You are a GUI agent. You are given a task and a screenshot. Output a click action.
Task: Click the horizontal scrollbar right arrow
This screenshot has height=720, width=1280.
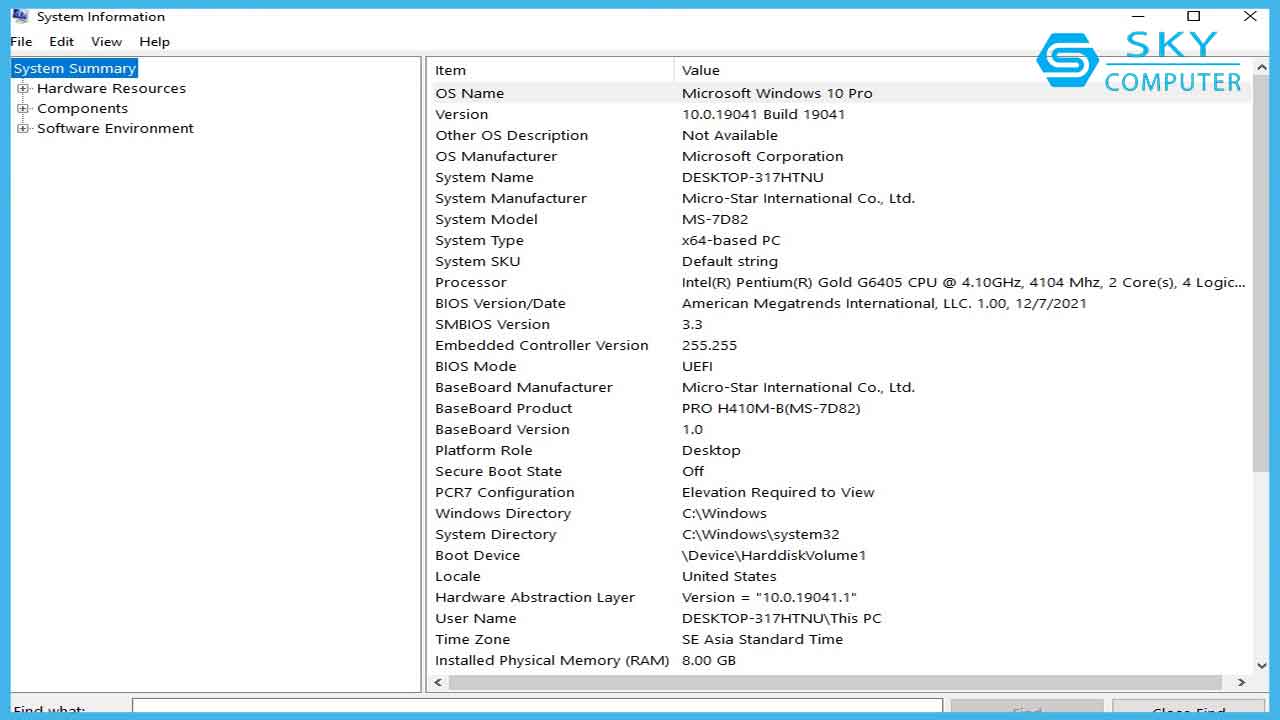(x=1241, y=682)
